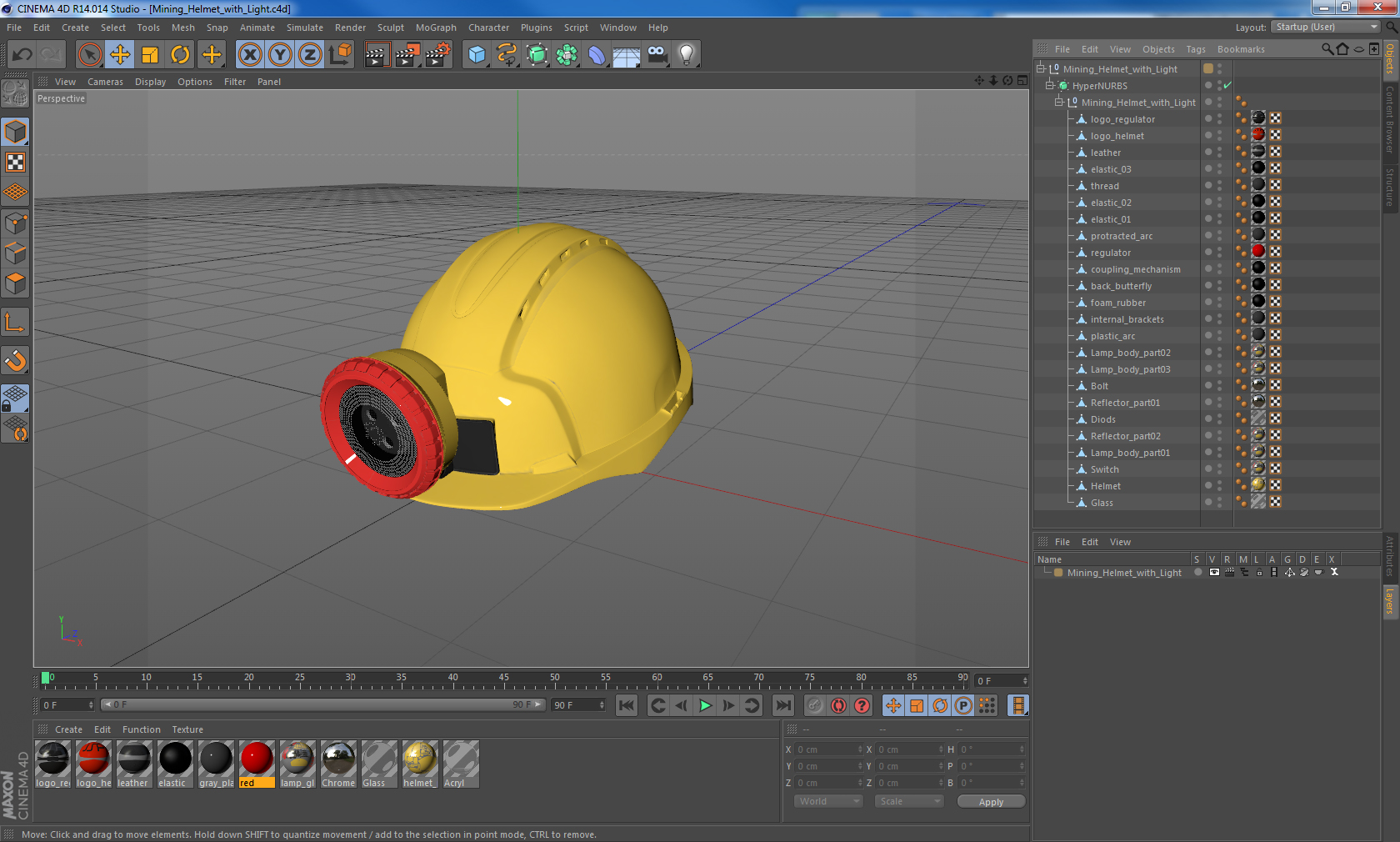Open the Layout dropdown Startup (User)
Image resolution: width=1400 pixels, height=842 pixels.
[1325, 27]
